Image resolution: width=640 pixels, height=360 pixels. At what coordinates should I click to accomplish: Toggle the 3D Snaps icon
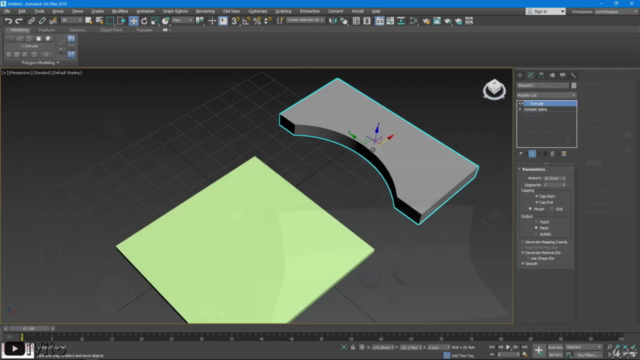235,21
